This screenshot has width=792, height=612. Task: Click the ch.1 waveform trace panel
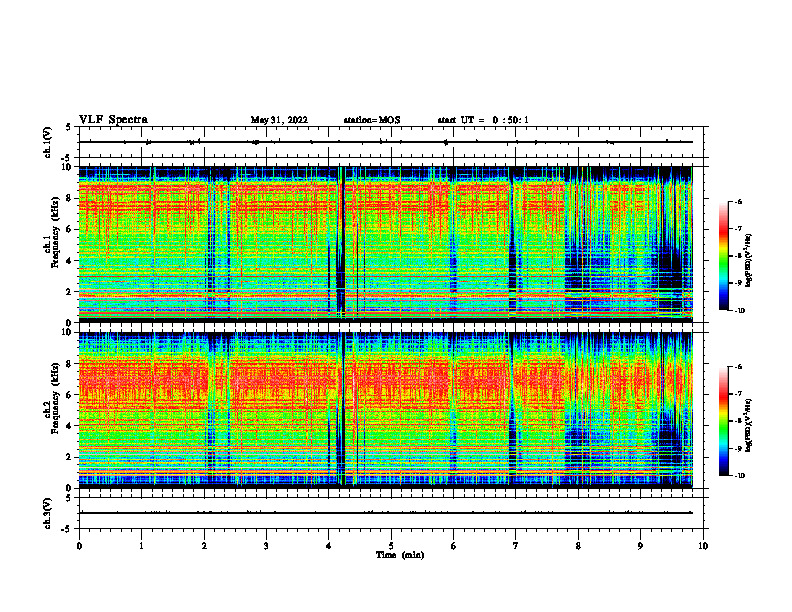point(391,142)
